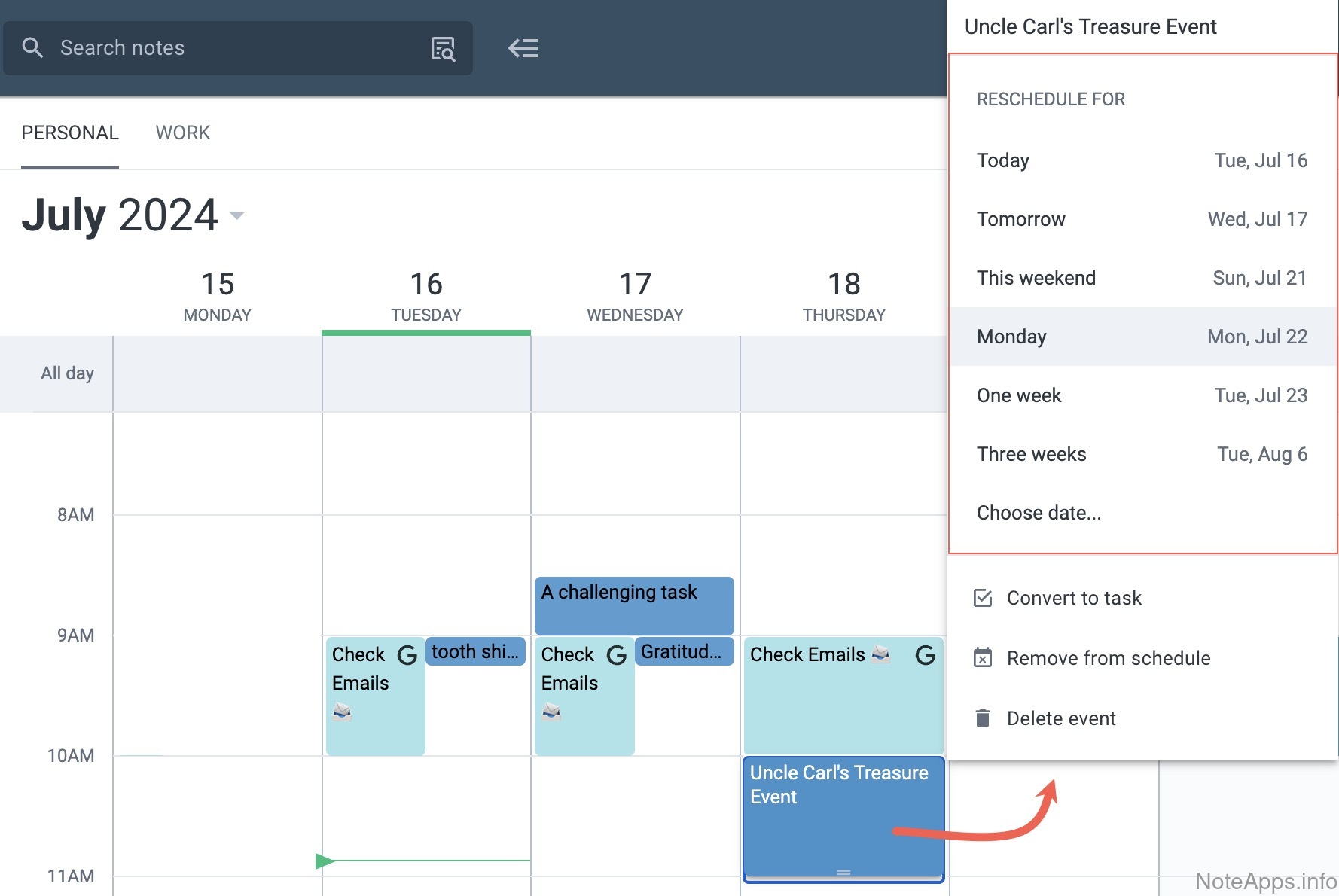The image size is (1339, 896).
Task: Open the 'tooth shi...' event on Tuesday
Action: (475, 651)
